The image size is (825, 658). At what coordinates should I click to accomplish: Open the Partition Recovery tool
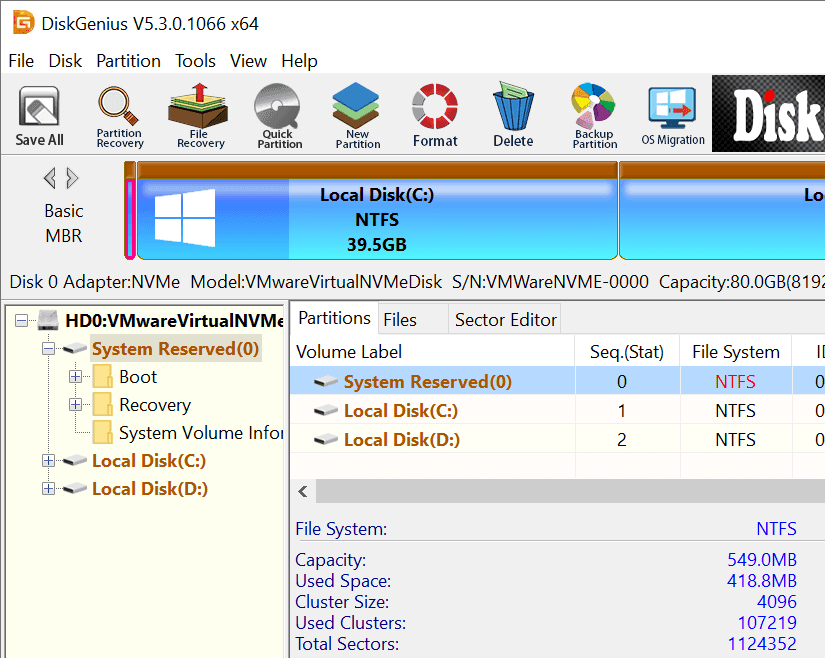[119, 116]
